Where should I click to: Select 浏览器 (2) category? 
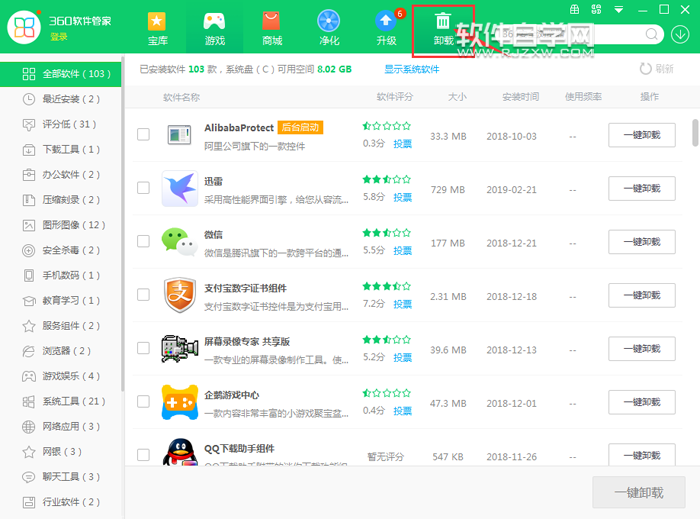click(x=61, y=351)
